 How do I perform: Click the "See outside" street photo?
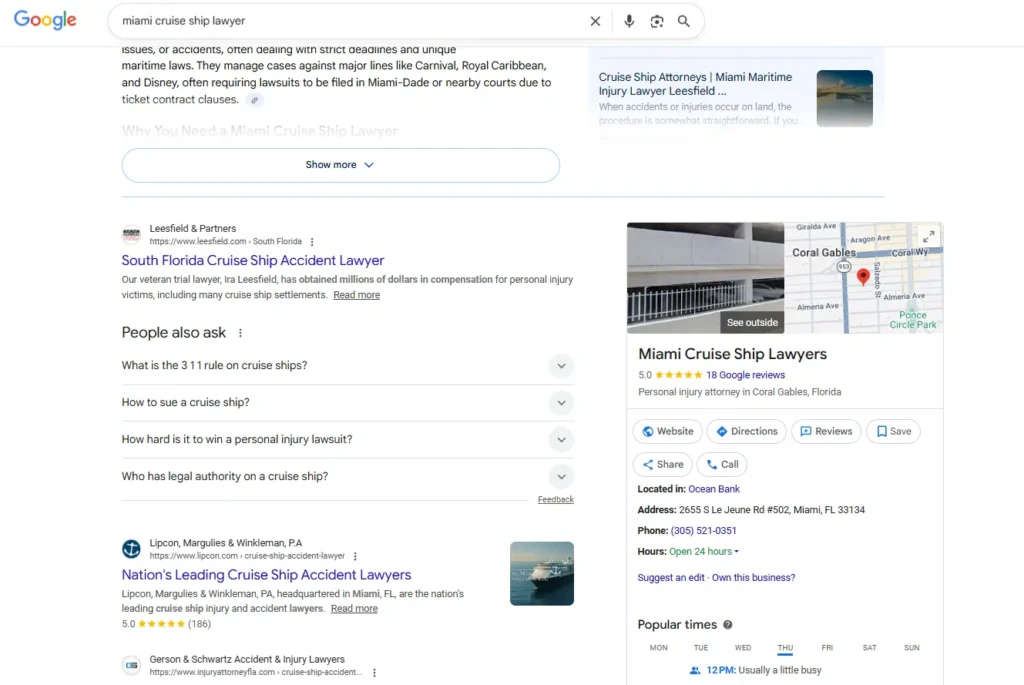click(x=705, y=278)
